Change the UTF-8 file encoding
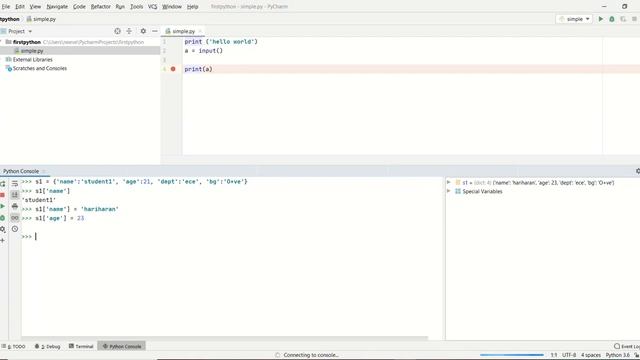 tap(569, 355)
